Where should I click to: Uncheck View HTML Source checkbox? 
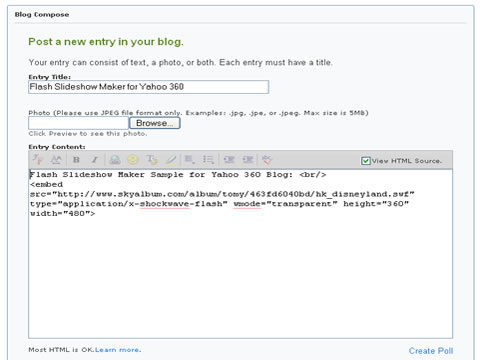click(366, 161)
